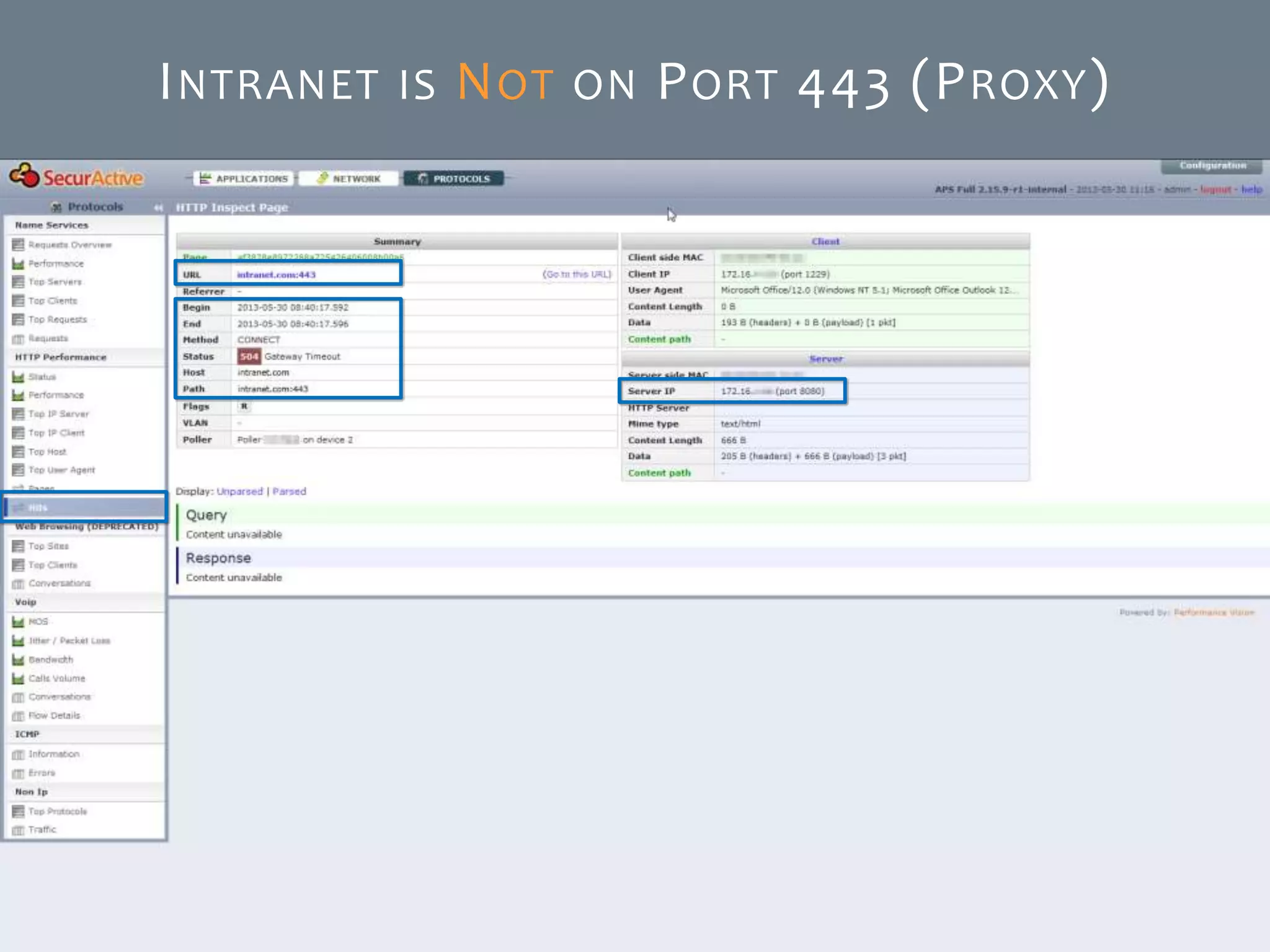Click the Top Servers list icon
Image resolution: width=1270 pixels, height=952 pixels.
(x=18, y=282)
